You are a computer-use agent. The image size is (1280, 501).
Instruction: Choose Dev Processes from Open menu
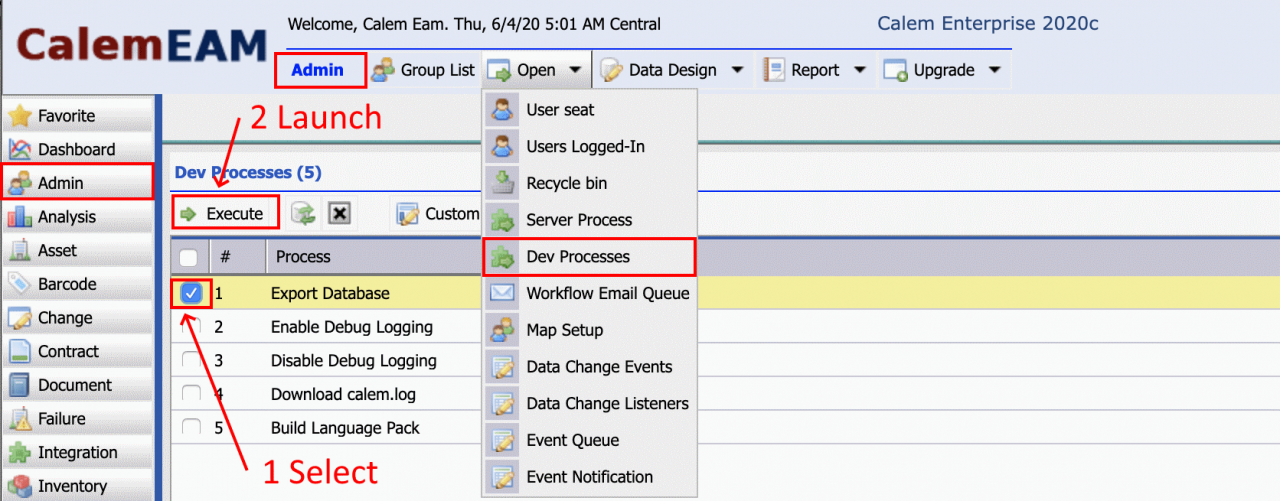pyautogui.click(x=589, y=257)
